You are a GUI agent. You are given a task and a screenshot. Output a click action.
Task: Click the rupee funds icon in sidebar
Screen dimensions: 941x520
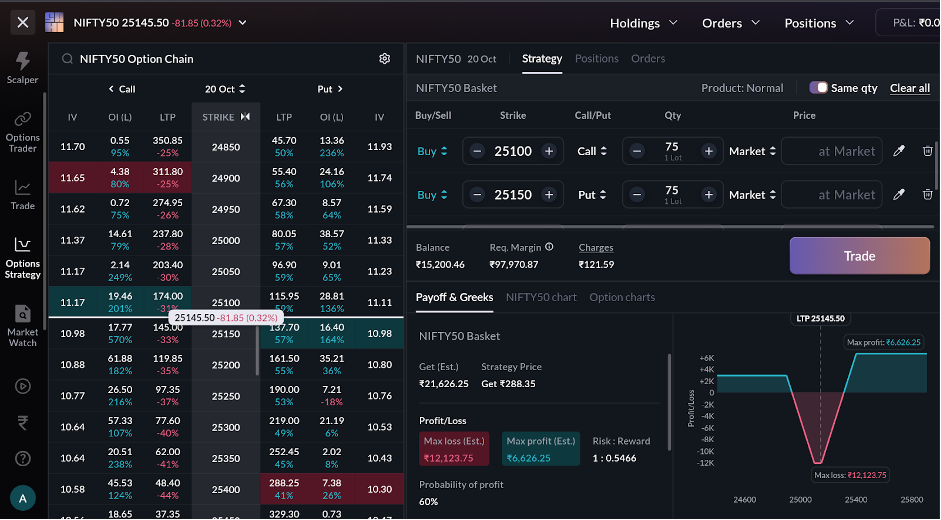click(x=22, y=422)
